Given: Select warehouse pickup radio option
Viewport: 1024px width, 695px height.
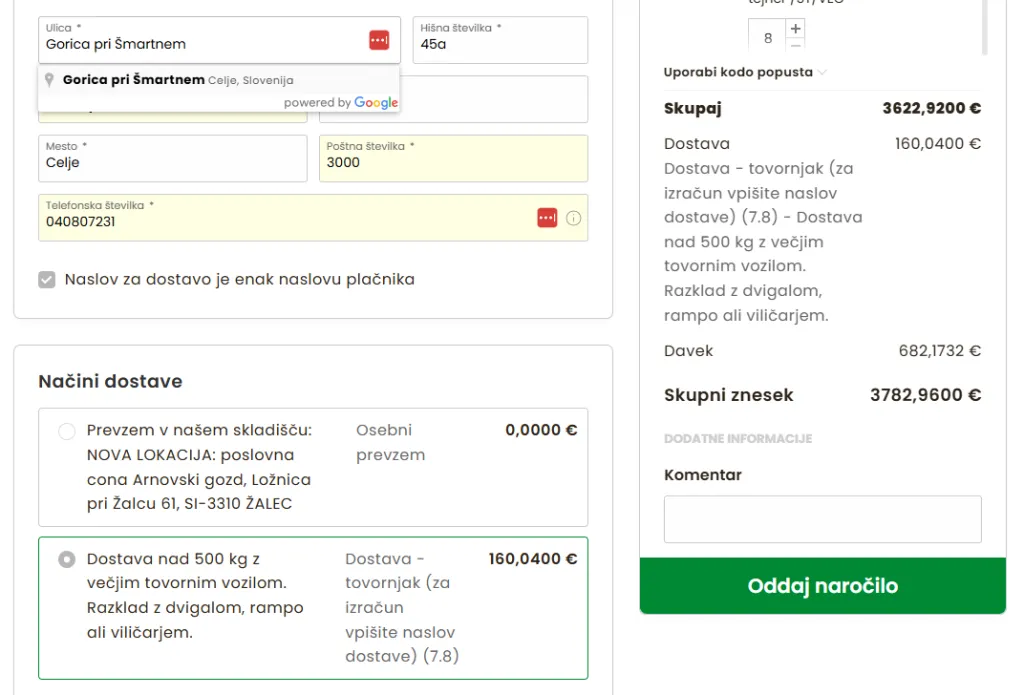Looking at the screenshot, I should coord(67,431).
